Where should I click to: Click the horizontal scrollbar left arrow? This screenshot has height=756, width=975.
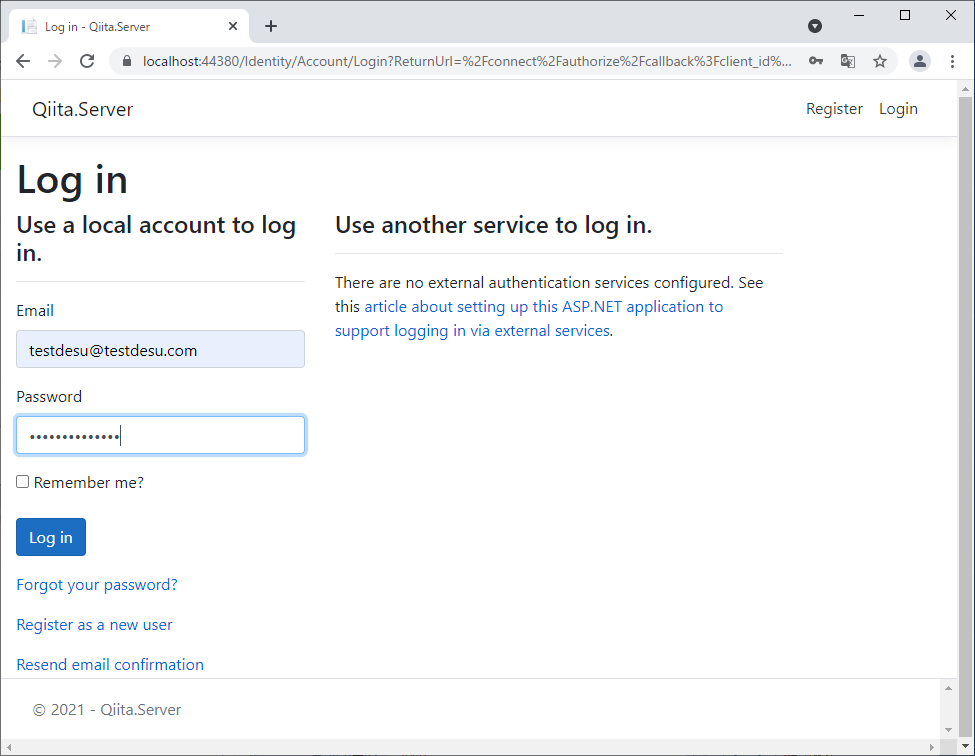pos(8,747)
